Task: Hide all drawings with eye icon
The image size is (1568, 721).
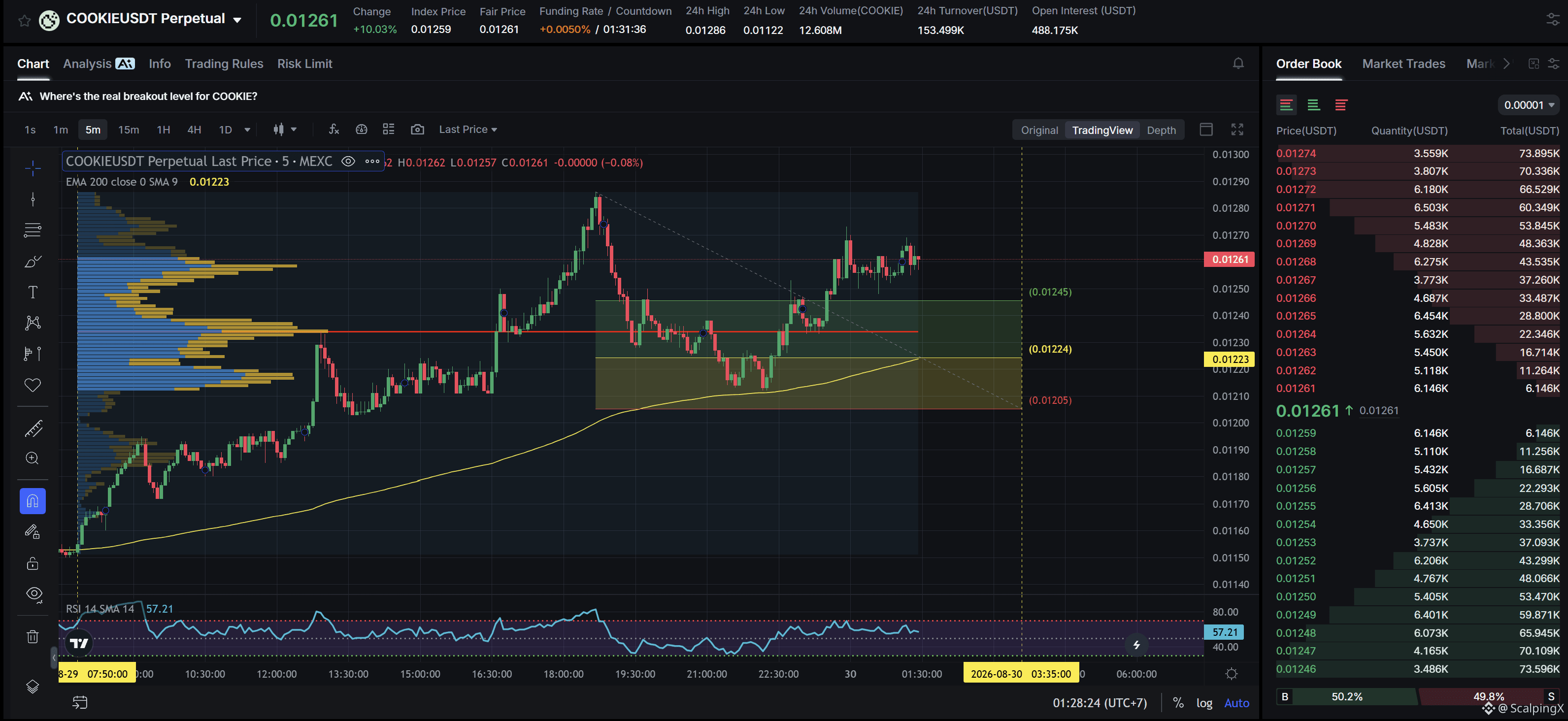Action: (x=34, y=594)
